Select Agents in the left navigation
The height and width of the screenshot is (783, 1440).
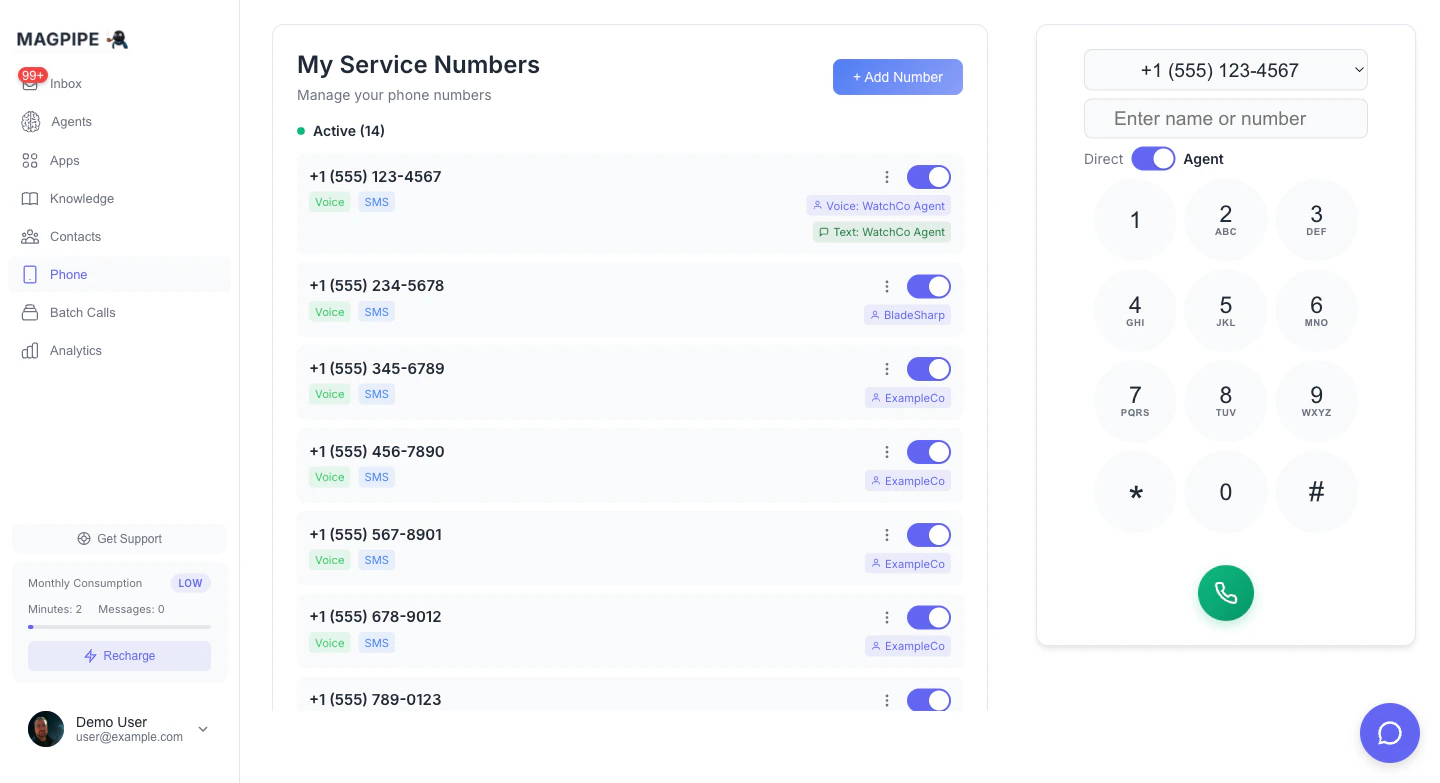click(x=70, y=121)
